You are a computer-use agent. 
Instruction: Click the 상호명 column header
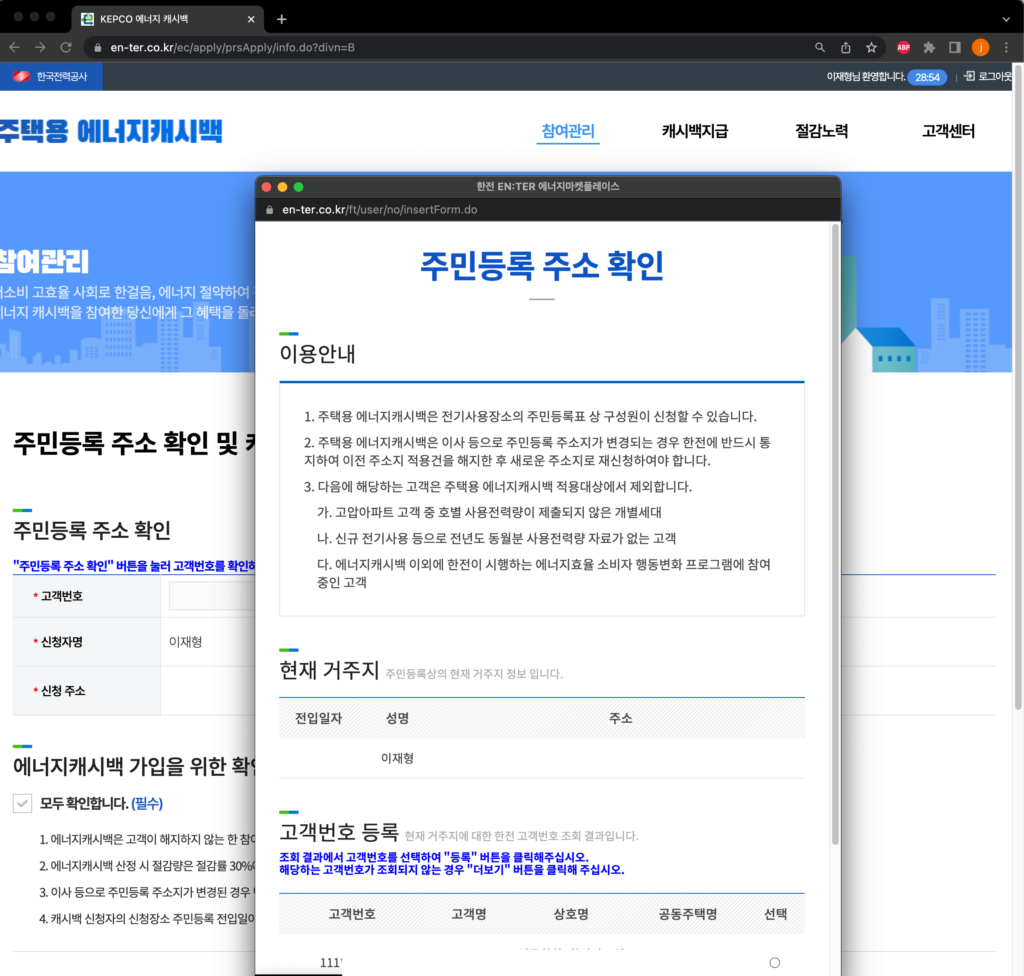571,914
